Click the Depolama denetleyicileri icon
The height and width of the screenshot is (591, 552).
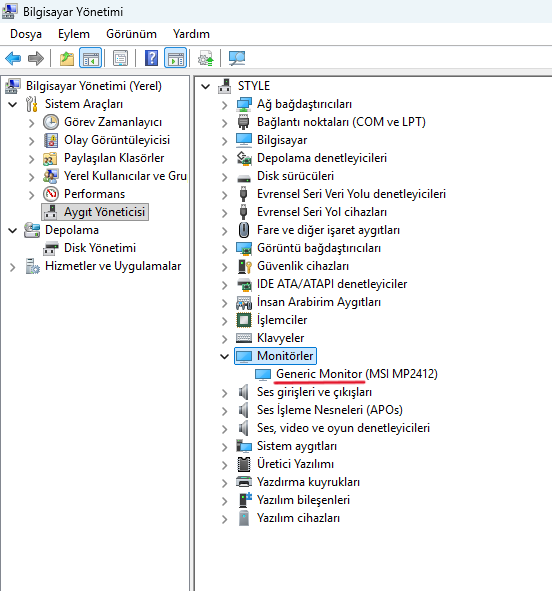coord(244,158)
